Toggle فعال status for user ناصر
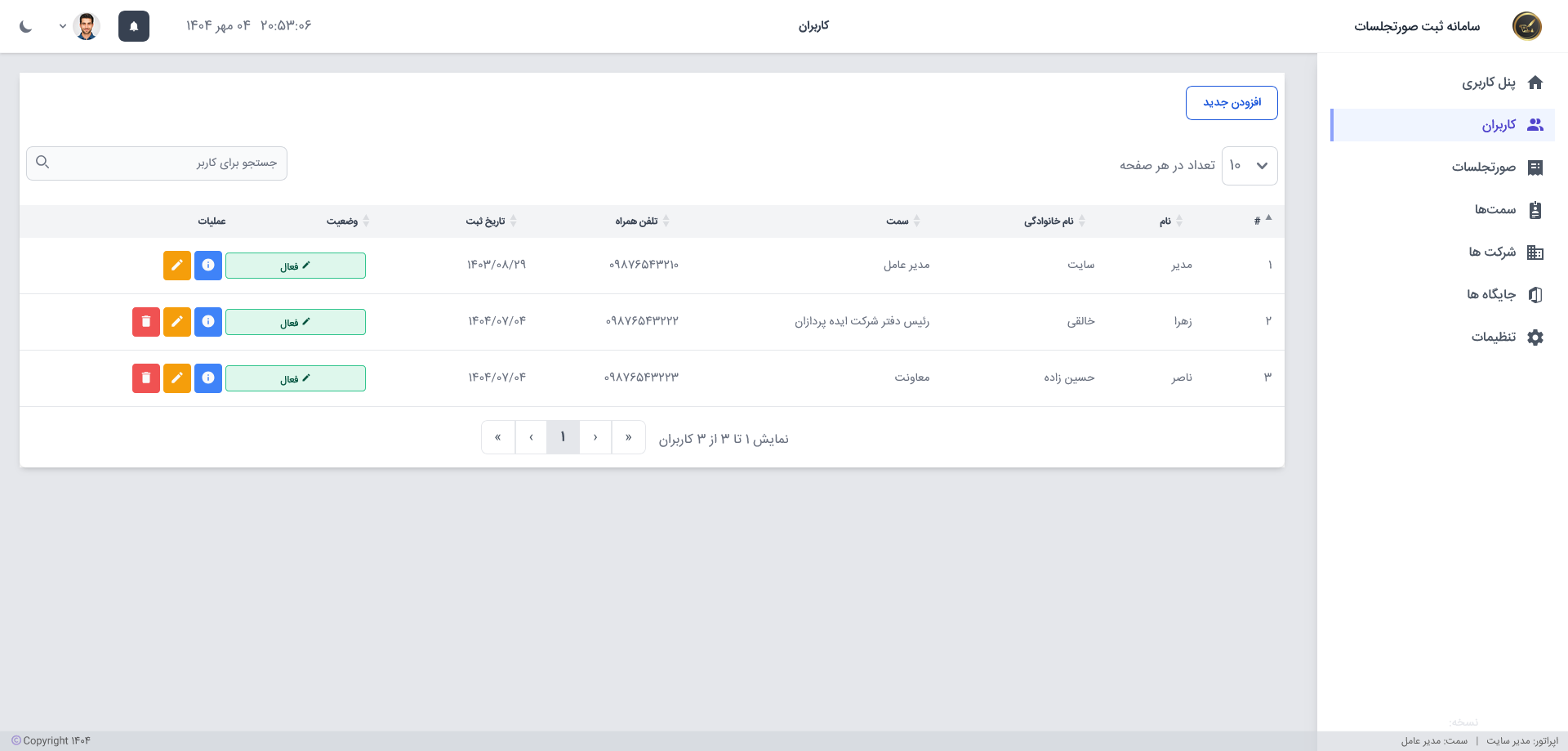Viewport: 1568px width, 751px height. point(295,378)
